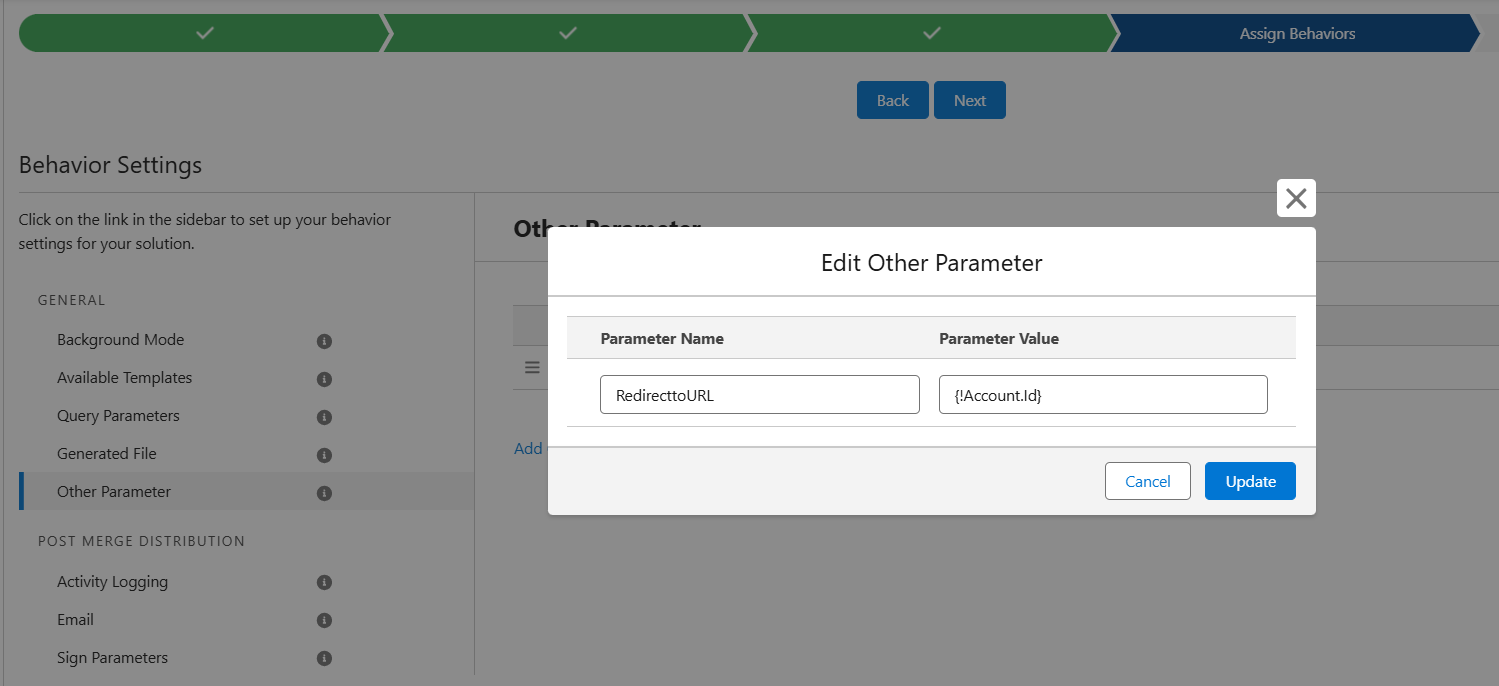The image size is (1499, 686).
Task: Cancel the parameter edit
Action: pos(1148,481)
